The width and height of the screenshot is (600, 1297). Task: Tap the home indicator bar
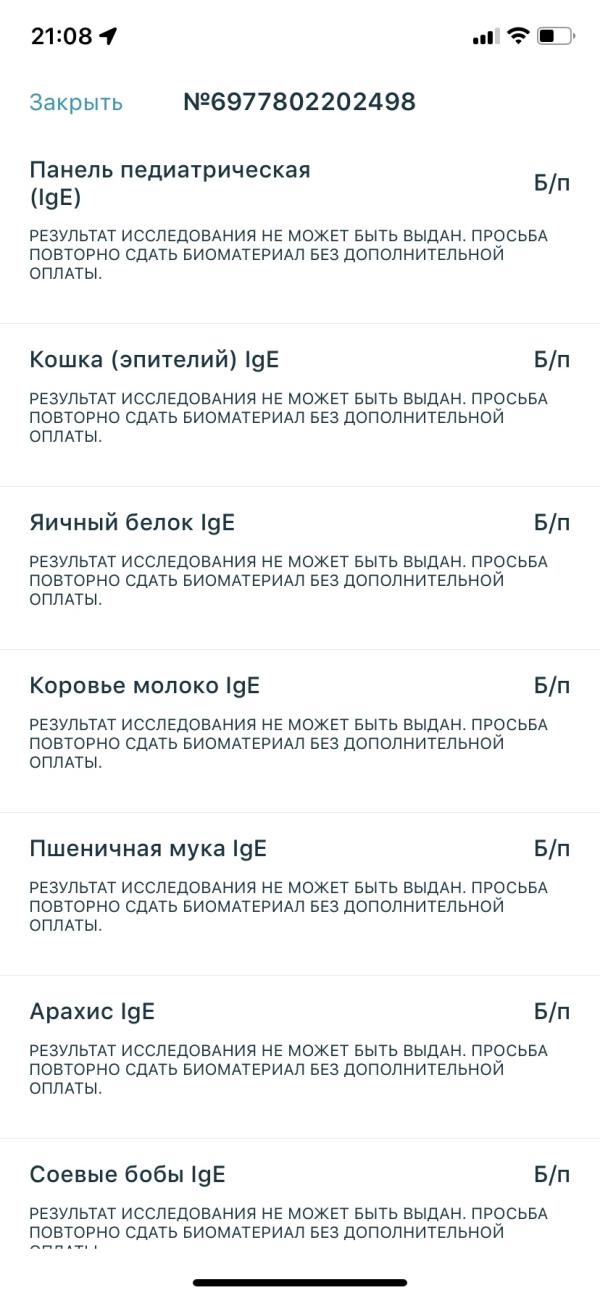pyautogui.click(x=300, y=1282)
